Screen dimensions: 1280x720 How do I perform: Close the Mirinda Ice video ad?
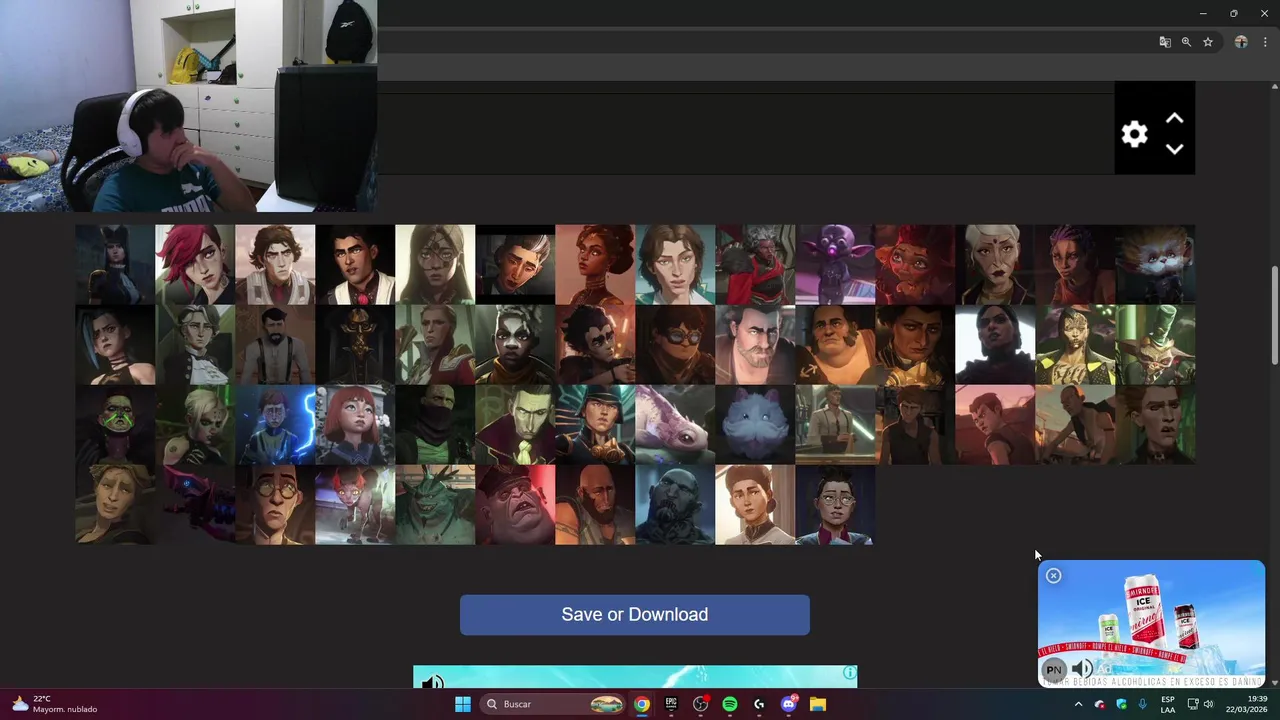[1053, 576]
